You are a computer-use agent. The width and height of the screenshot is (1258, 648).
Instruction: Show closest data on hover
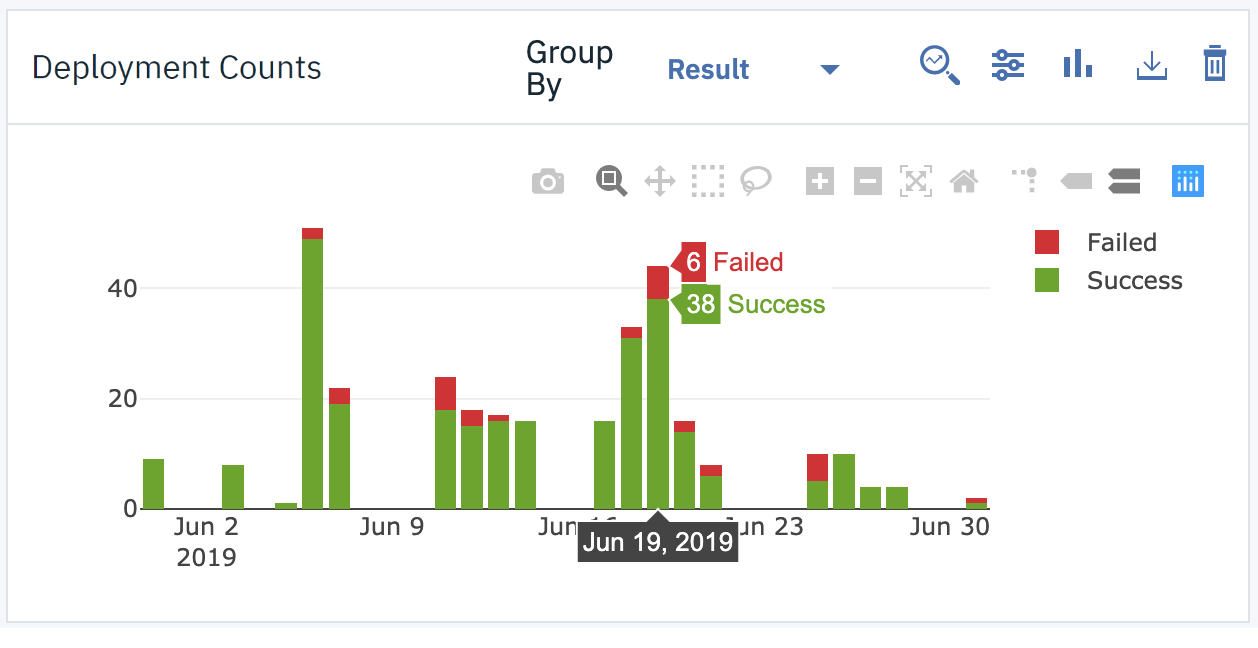(x=1076, y=181)
